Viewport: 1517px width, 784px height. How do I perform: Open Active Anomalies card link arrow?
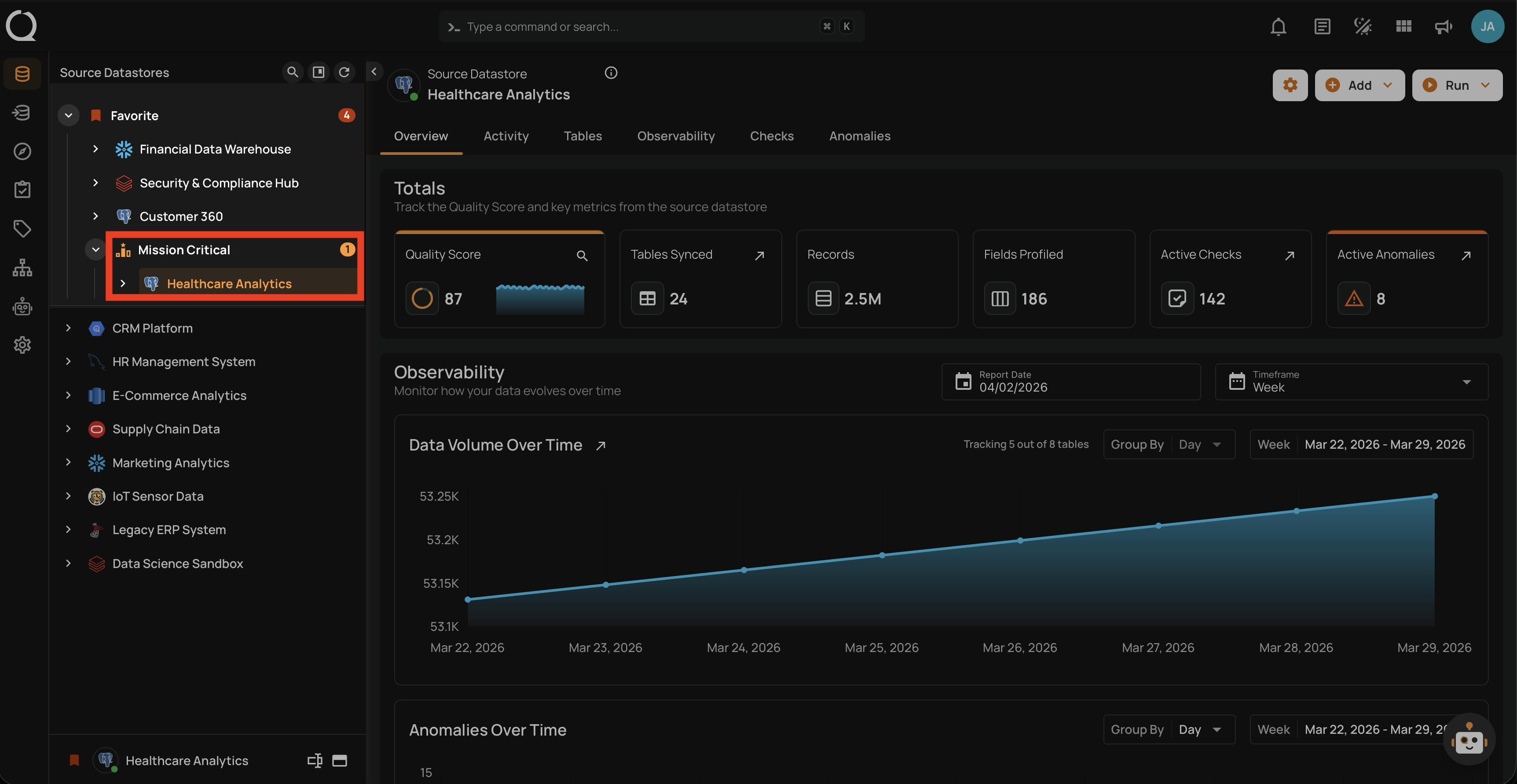point(1466,255)
